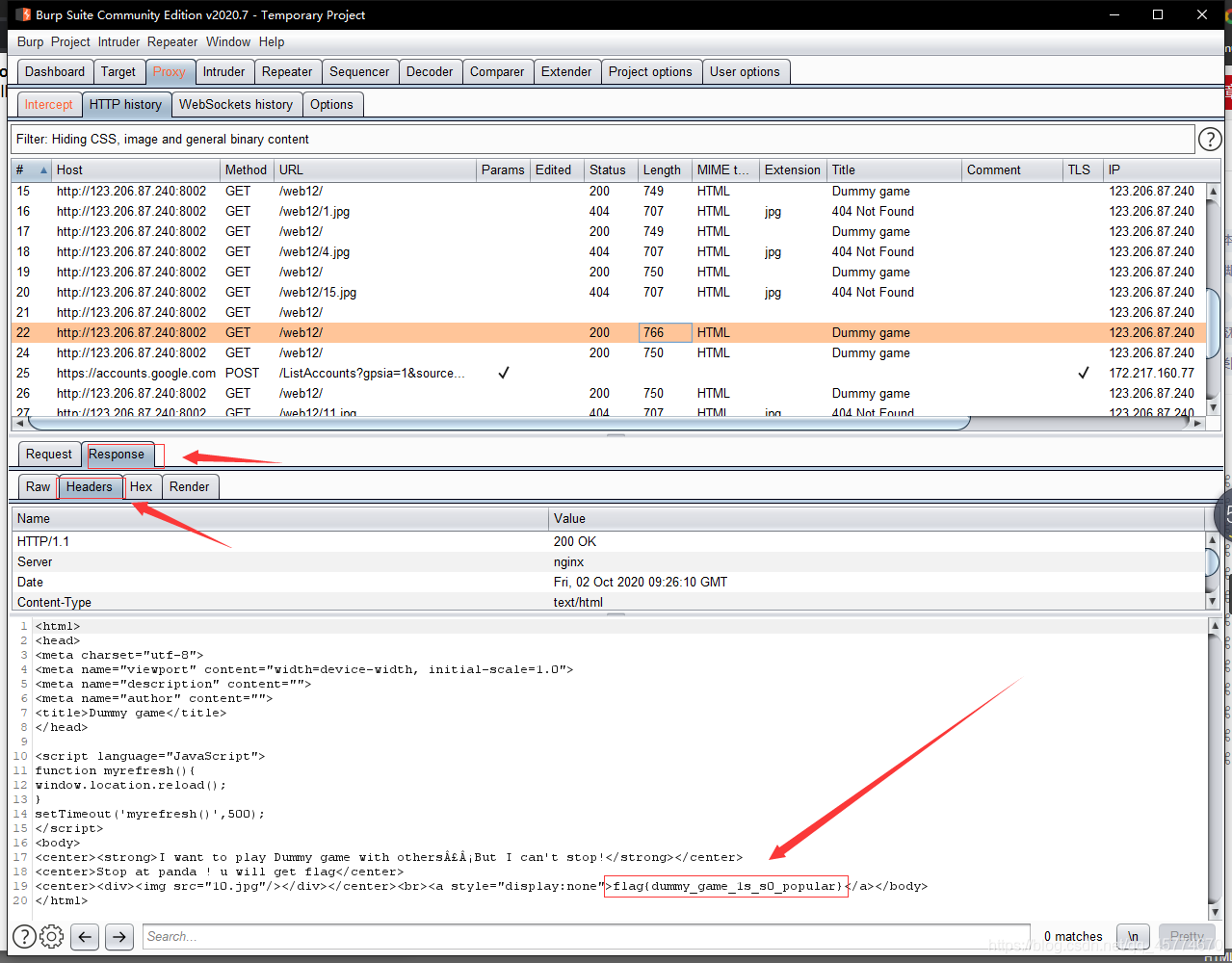Open the Extender tab

pyautogui.click(x=566, y=71)
